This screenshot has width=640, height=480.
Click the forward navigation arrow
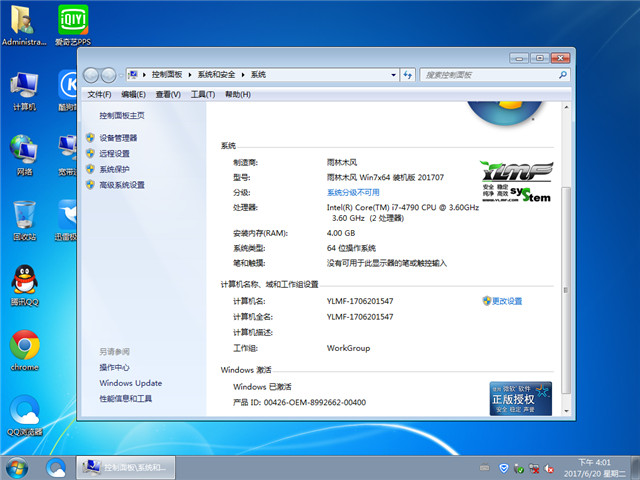pyautogui.click(x=108, y=75)
